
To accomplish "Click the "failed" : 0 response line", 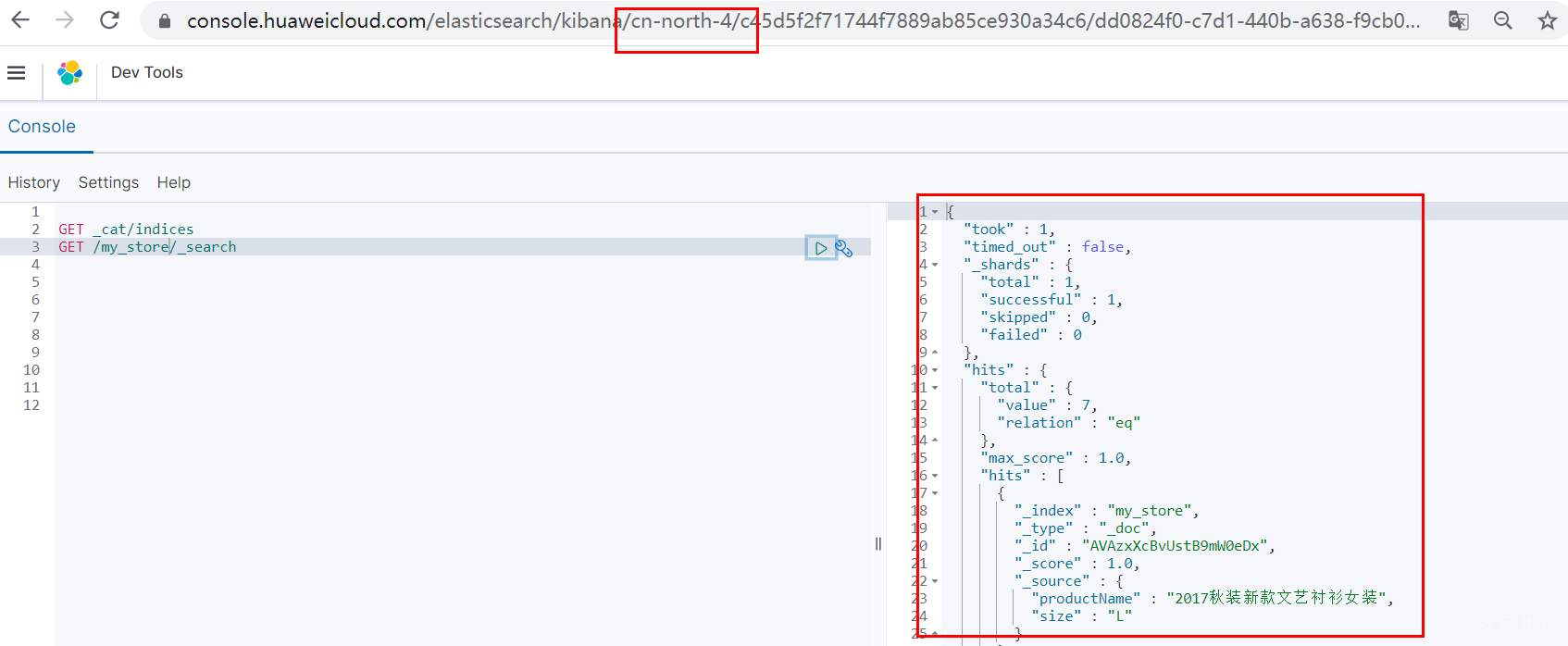I will pyautogui.click(x=1030, y=335).
